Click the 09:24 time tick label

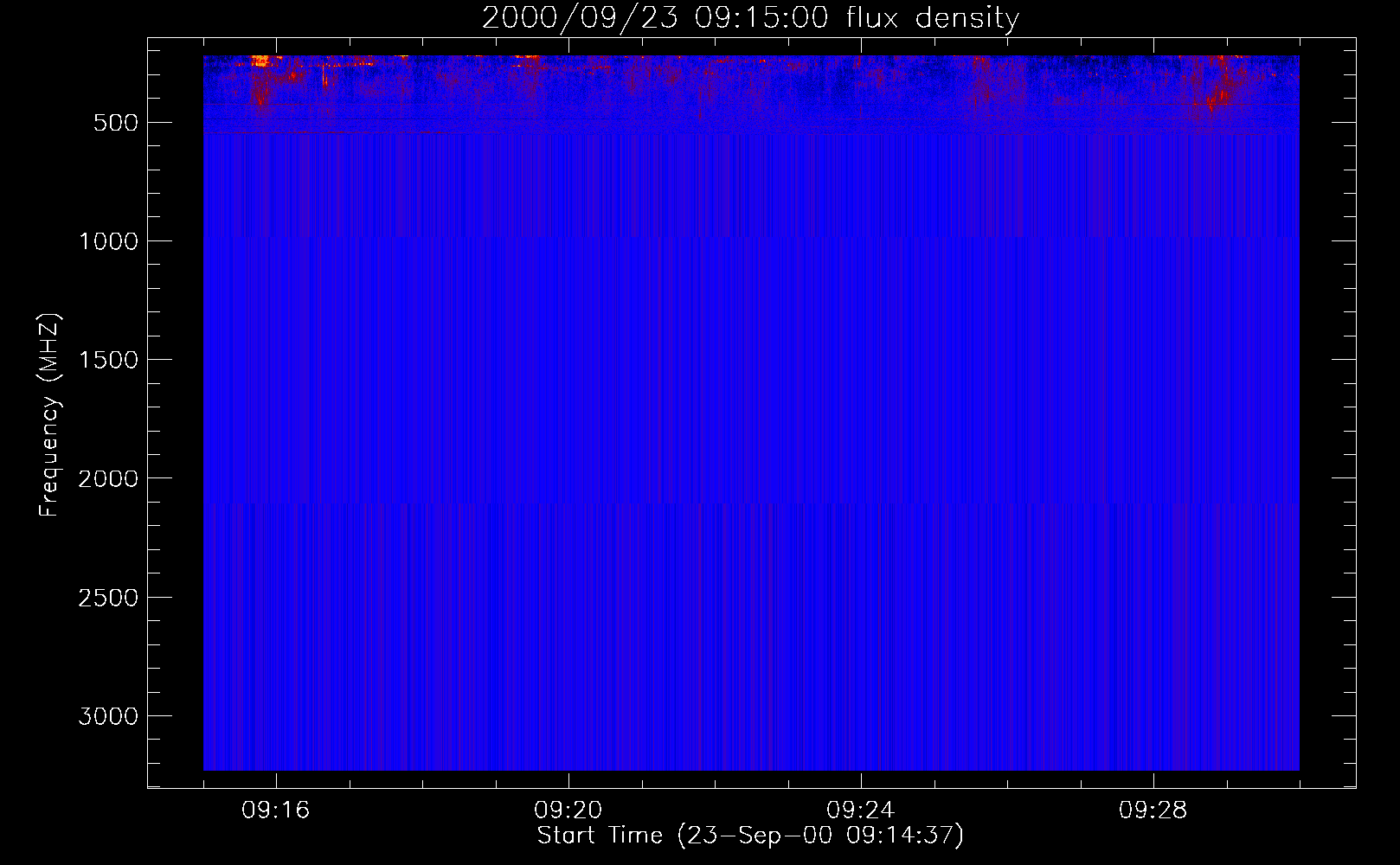point(861,811)
